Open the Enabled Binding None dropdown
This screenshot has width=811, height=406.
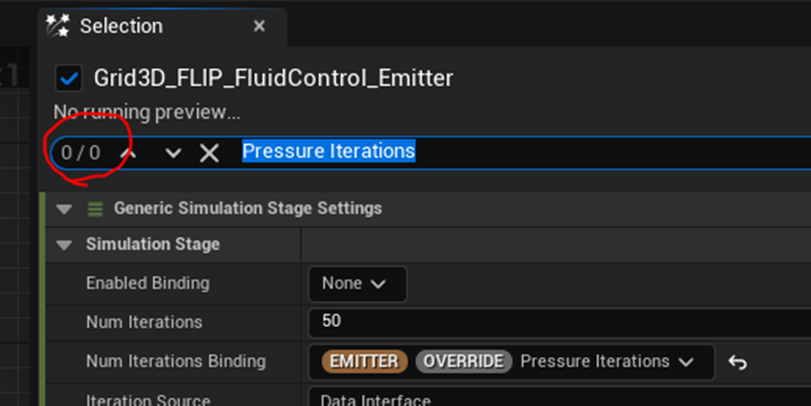tap(356, 284)
